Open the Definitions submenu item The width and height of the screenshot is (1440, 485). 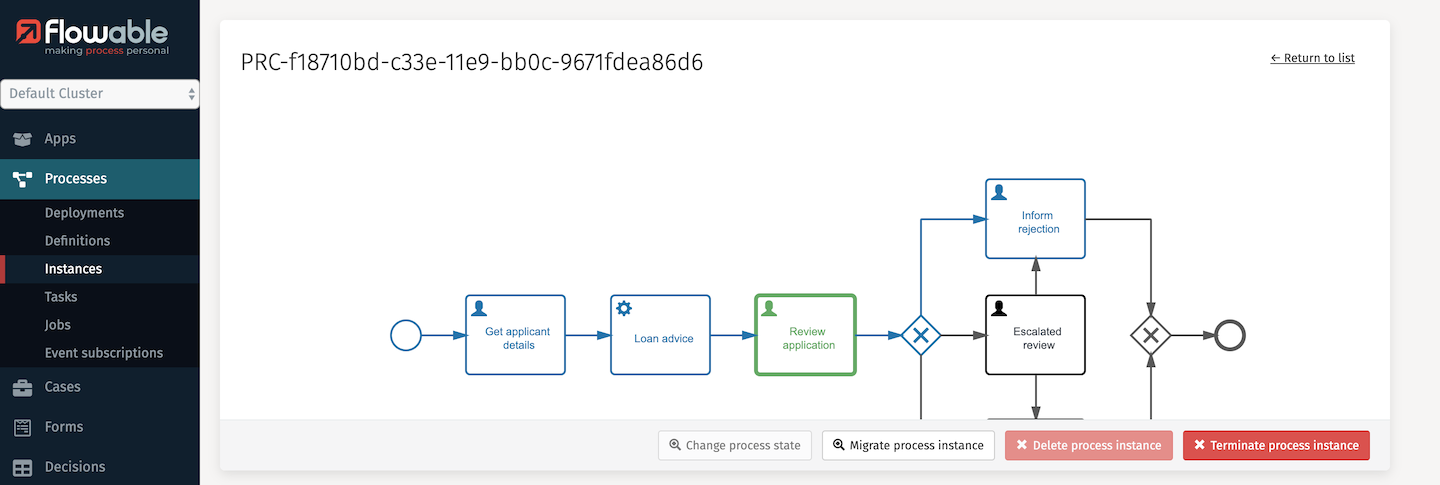[77, 241]
